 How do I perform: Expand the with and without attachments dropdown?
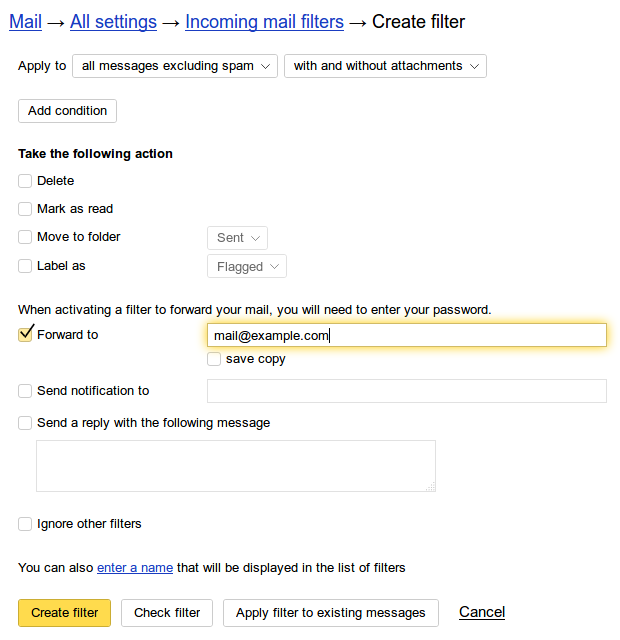[x=385, y=66]
